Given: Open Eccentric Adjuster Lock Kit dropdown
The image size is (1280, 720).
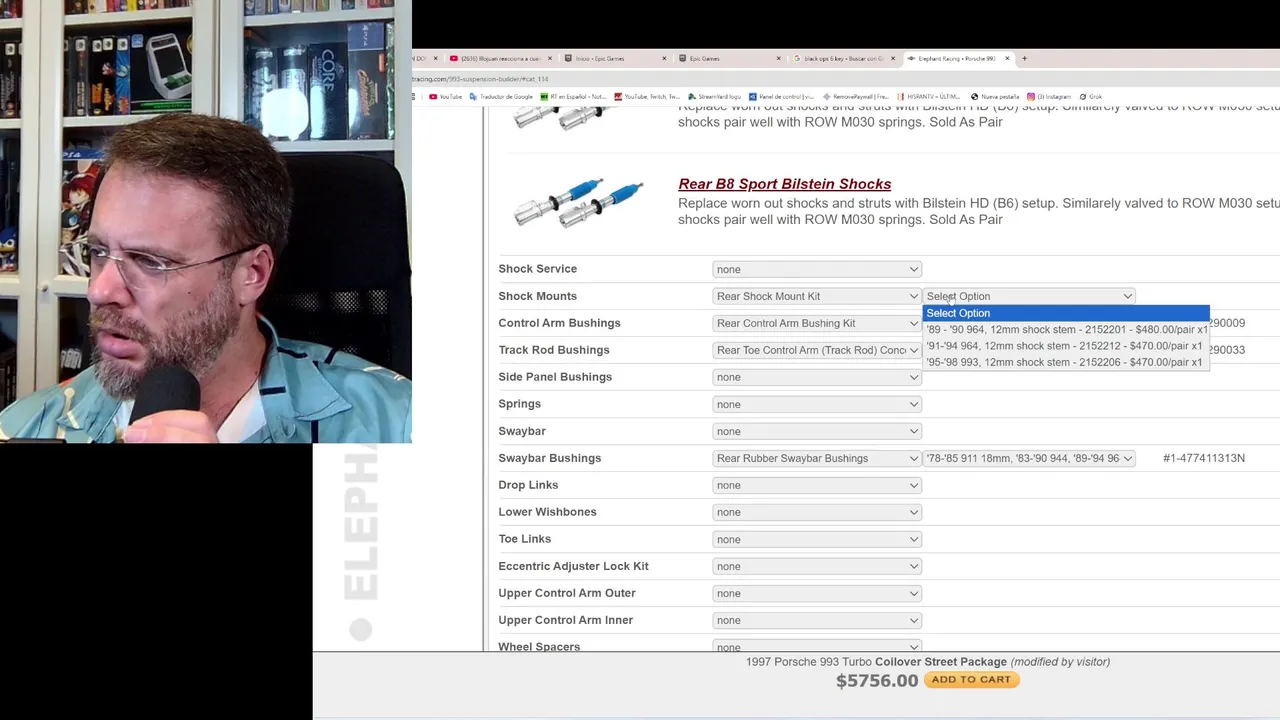Looking at the screenshot, I should (x=816, y=566).
